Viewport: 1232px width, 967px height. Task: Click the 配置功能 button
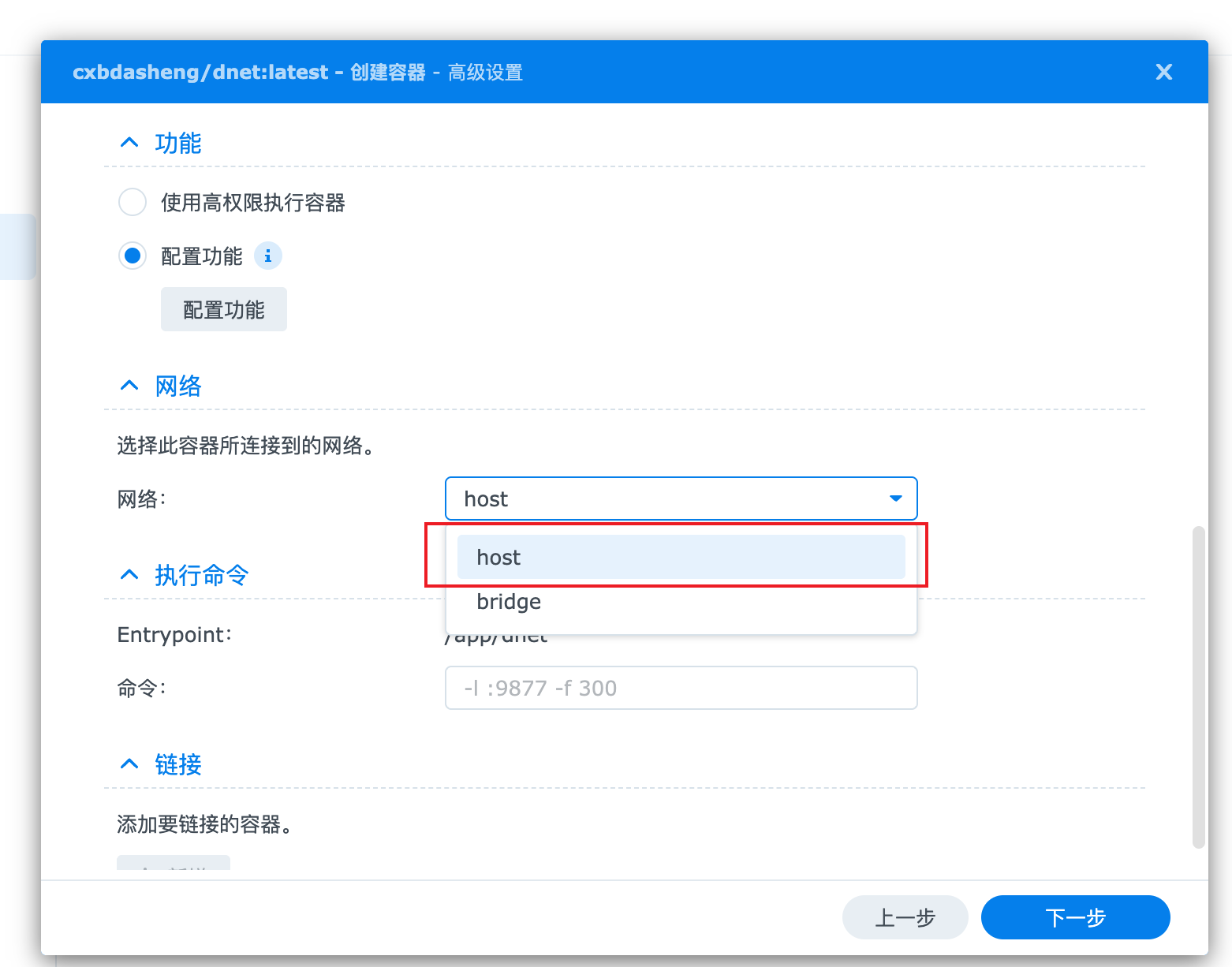pos(224,309)
